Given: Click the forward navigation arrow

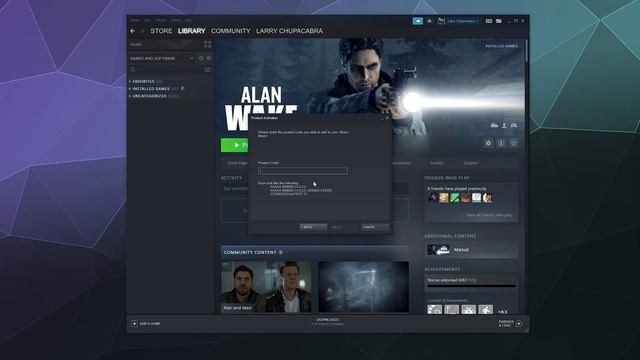Looking at the screenshot, I should point(142,31).
